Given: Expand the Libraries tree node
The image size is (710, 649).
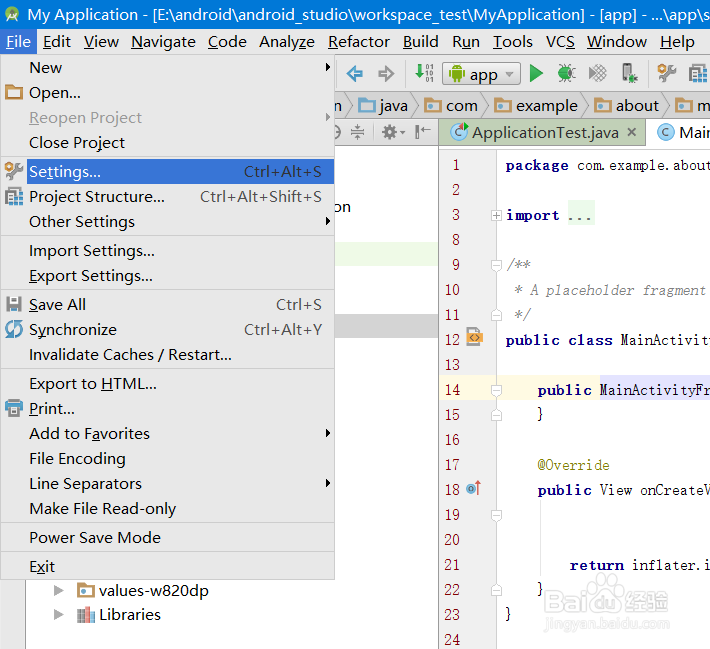Looking at the screenshot, I should 58,615.
